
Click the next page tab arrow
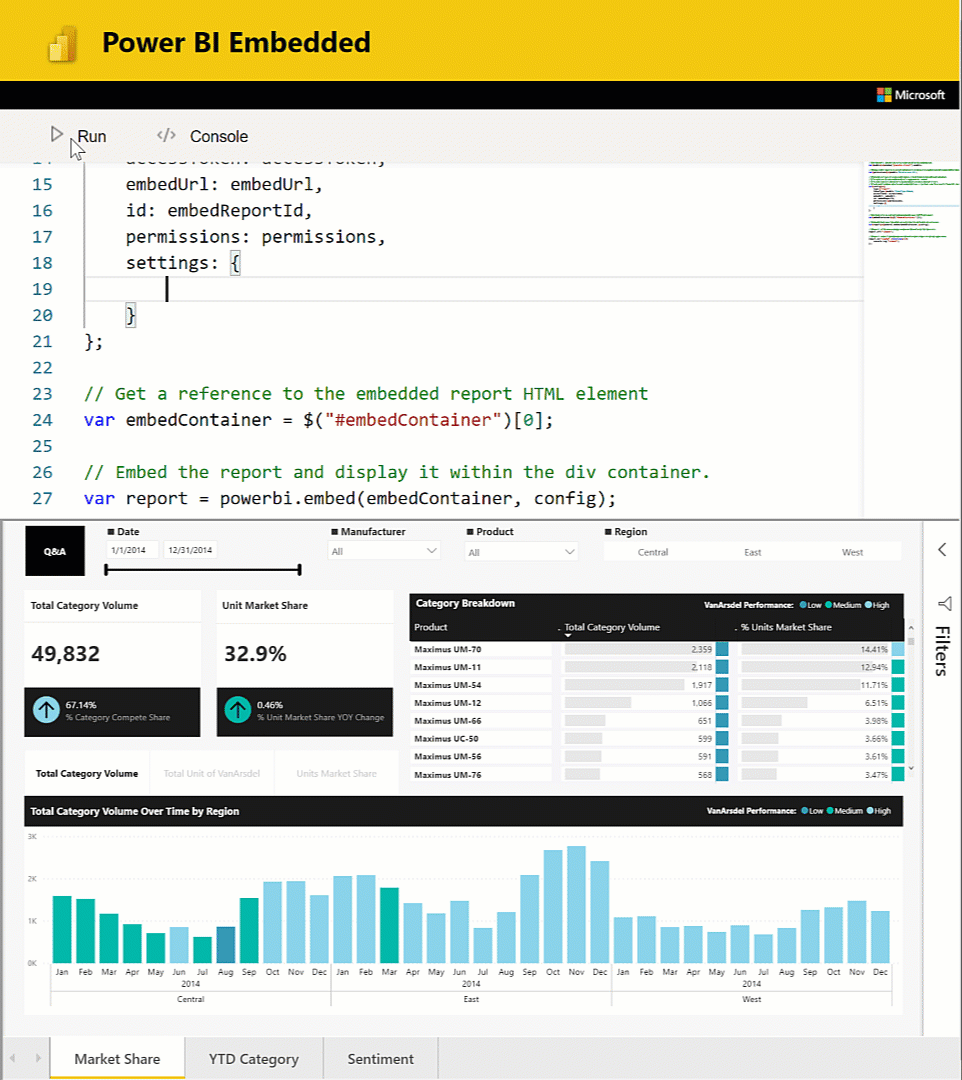(38, 1057)
